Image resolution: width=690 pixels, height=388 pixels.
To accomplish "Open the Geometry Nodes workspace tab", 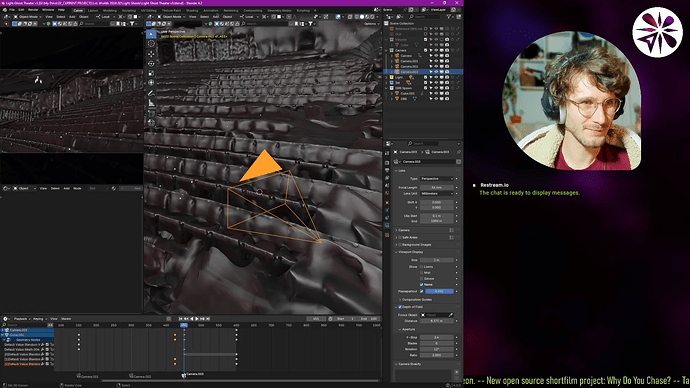I will coord(279,10).
